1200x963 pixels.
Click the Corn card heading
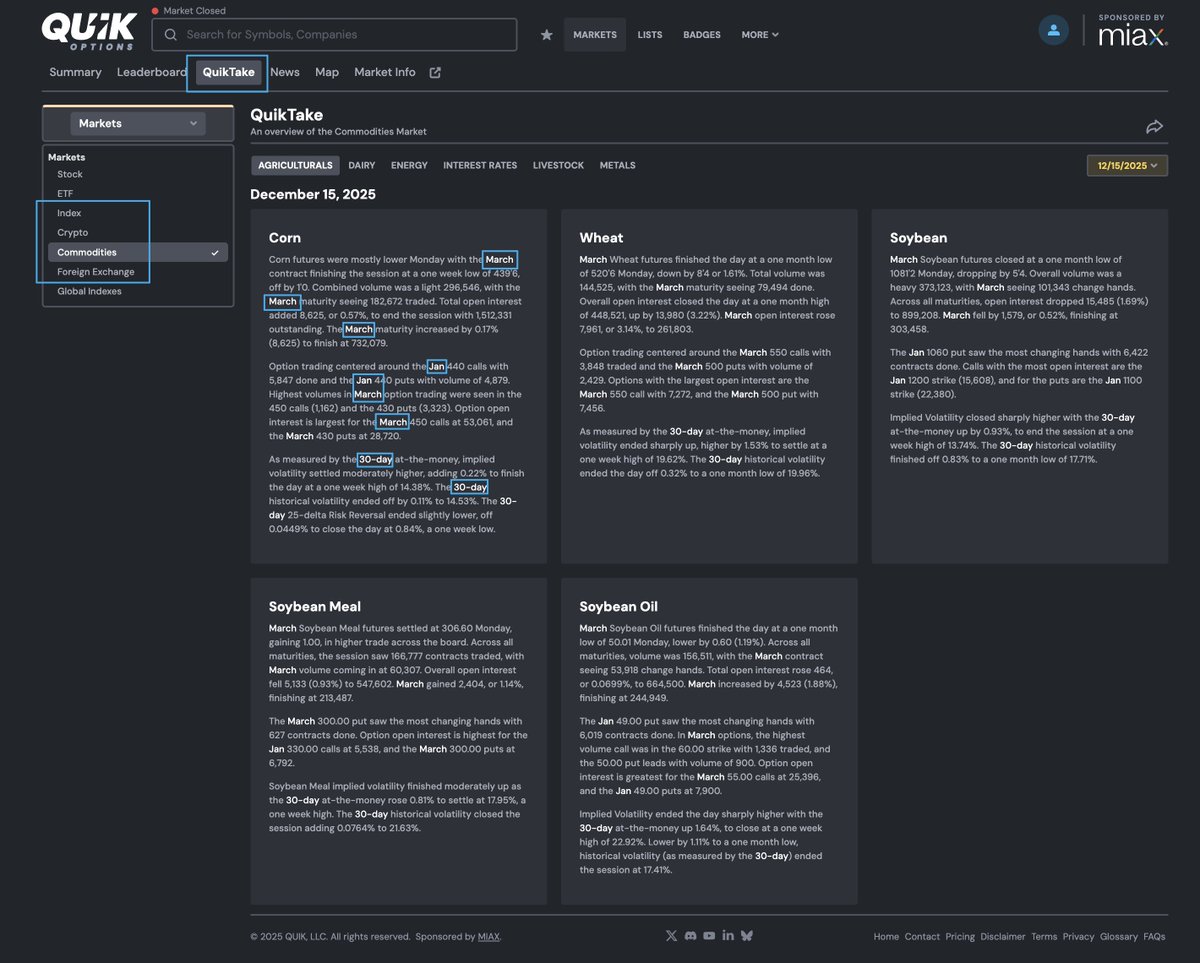point(286,238)
